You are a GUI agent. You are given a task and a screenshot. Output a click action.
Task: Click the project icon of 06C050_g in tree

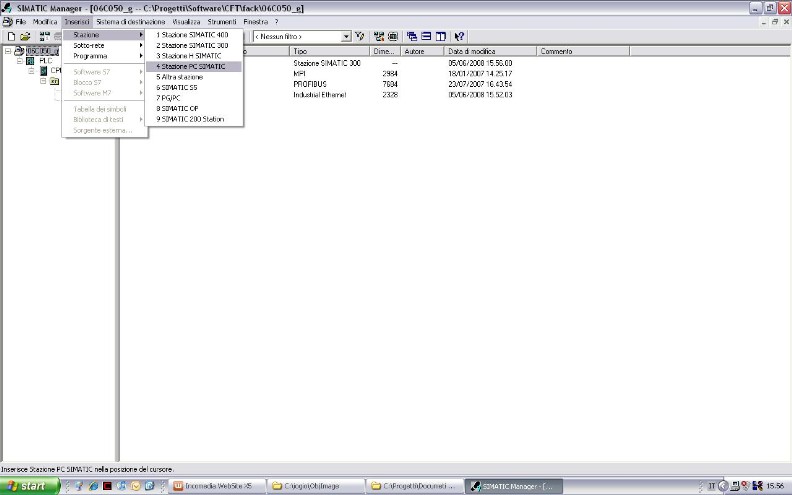pyautogui.click(x=19, y=51)
